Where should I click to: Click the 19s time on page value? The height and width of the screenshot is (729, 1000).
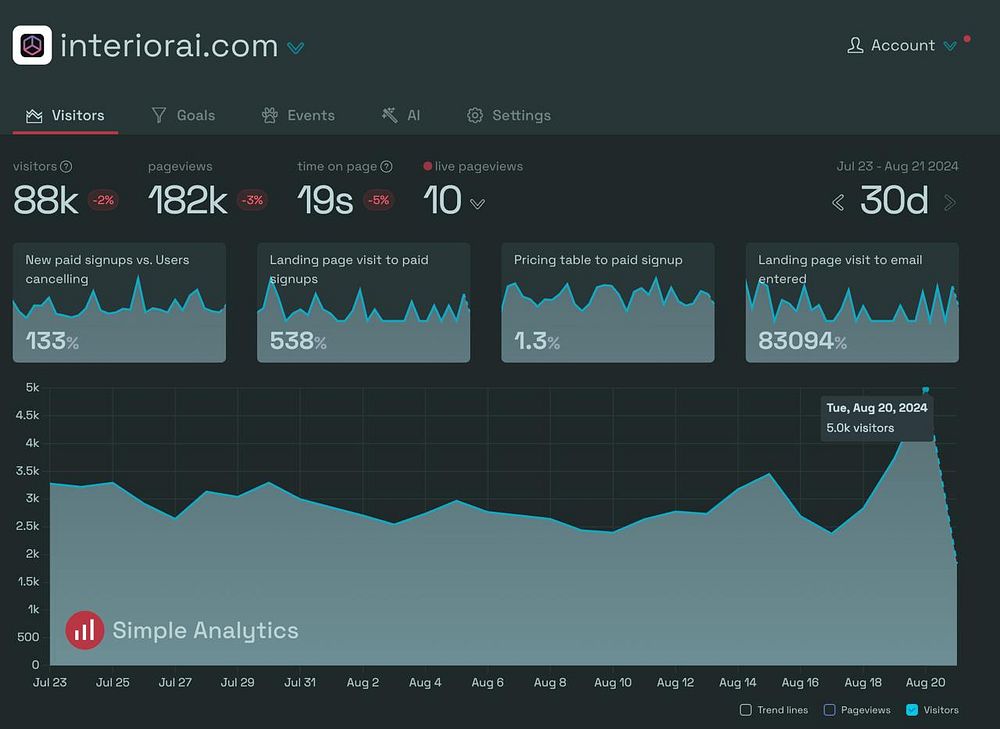point(325,200)
